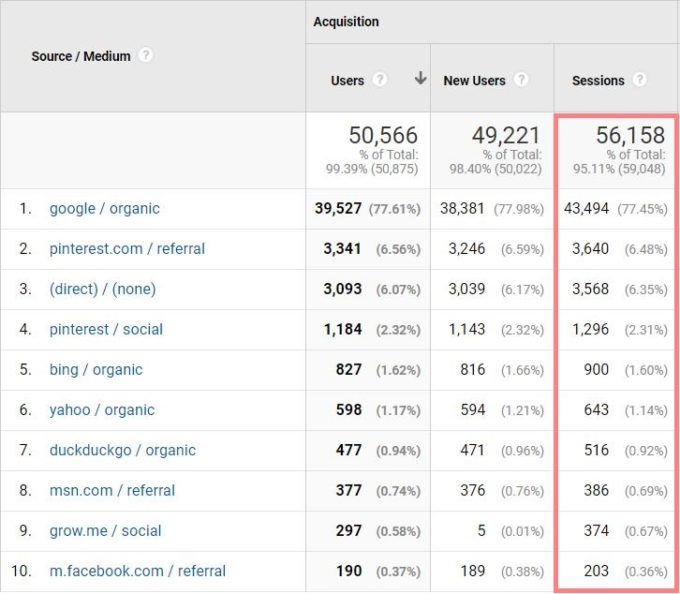Click users value 190 for m.facebook.com

pyautogui.click(x=349, y=571)
